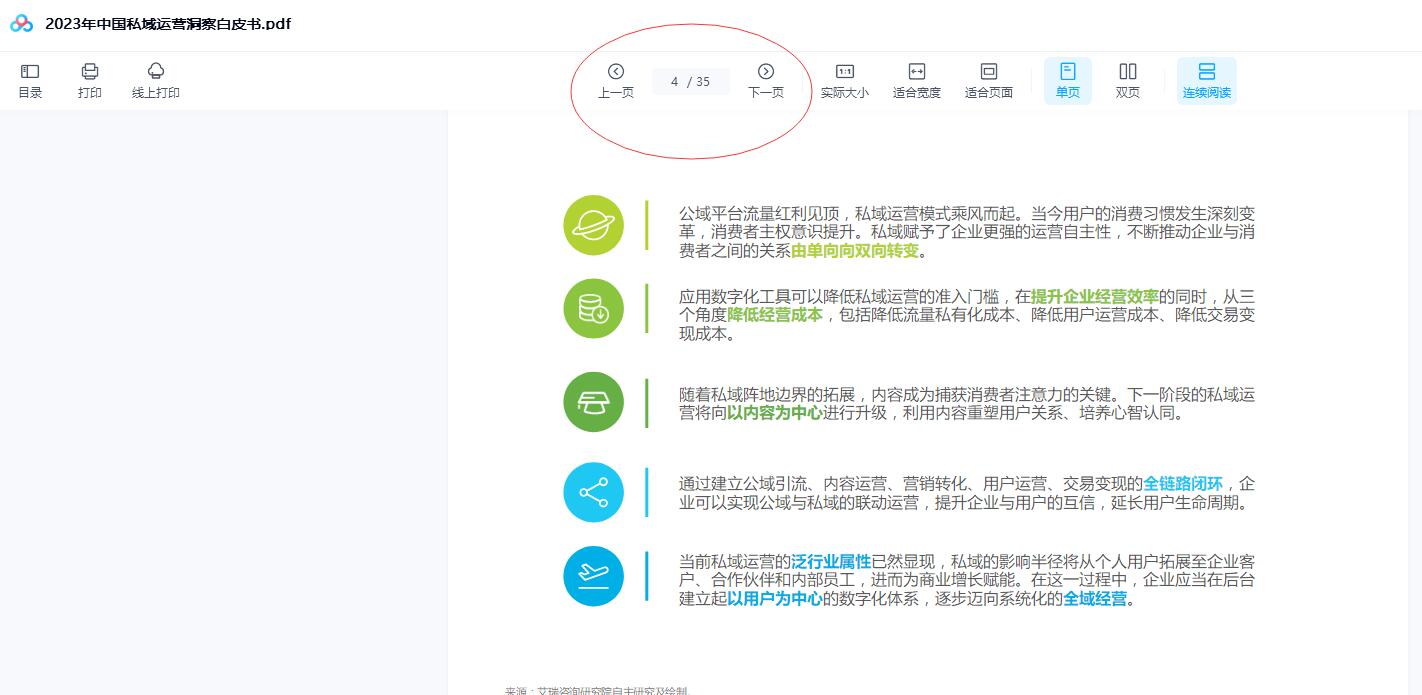
Task: Click the database coin icon in document
Action: click(593, 309)
